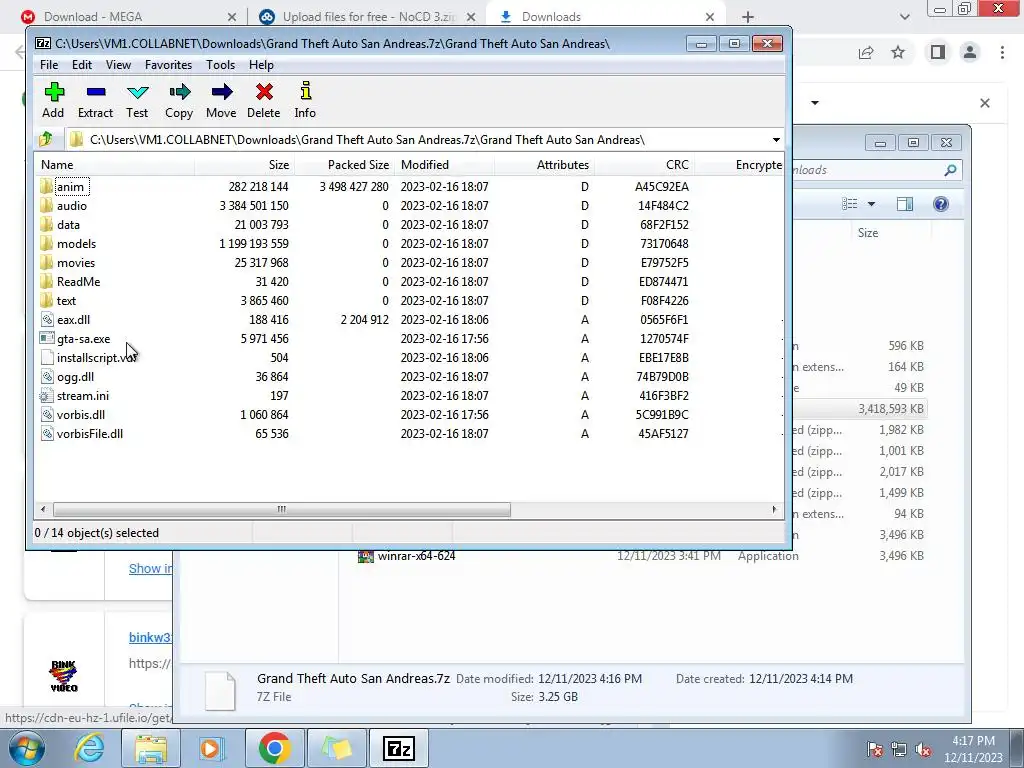
Task: Click the taskbar clock showing 4:17 PM
Action: [x=973, y=749]
